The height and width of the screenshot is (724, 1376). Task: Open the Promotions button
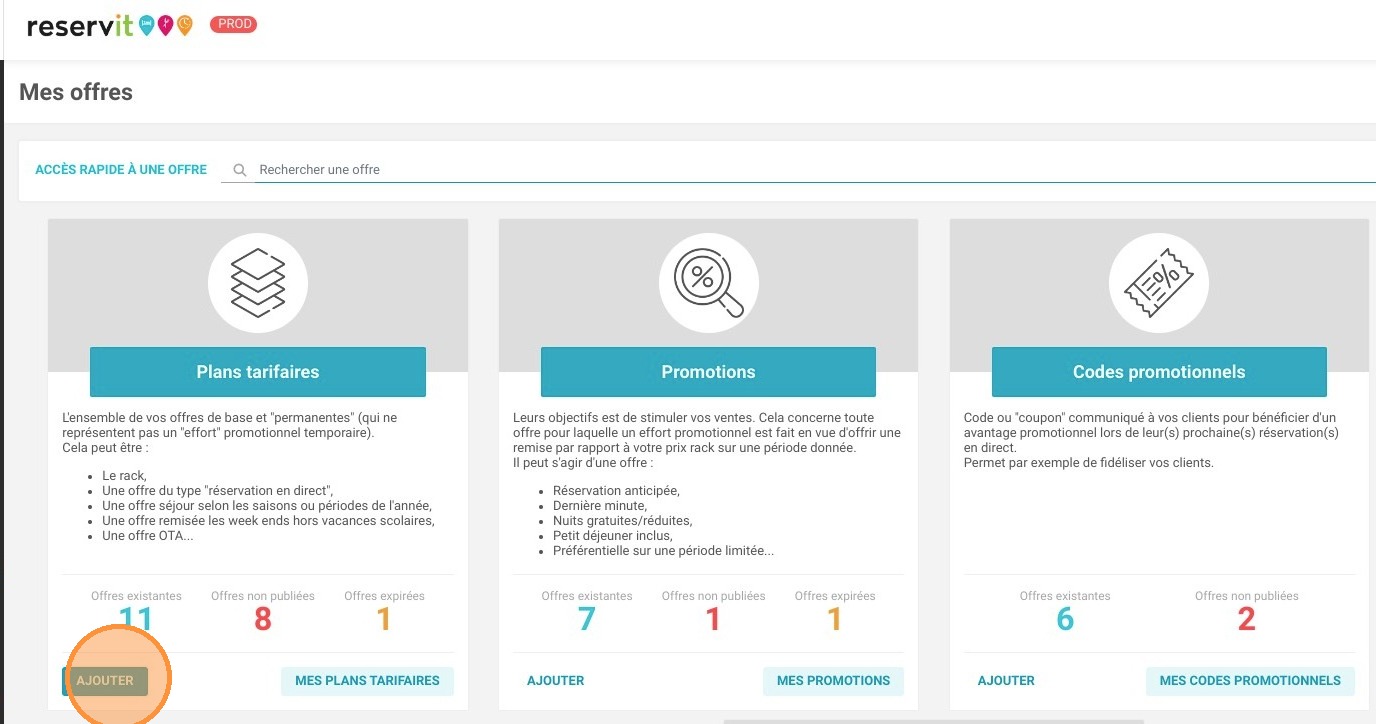(x=708, y=372)
